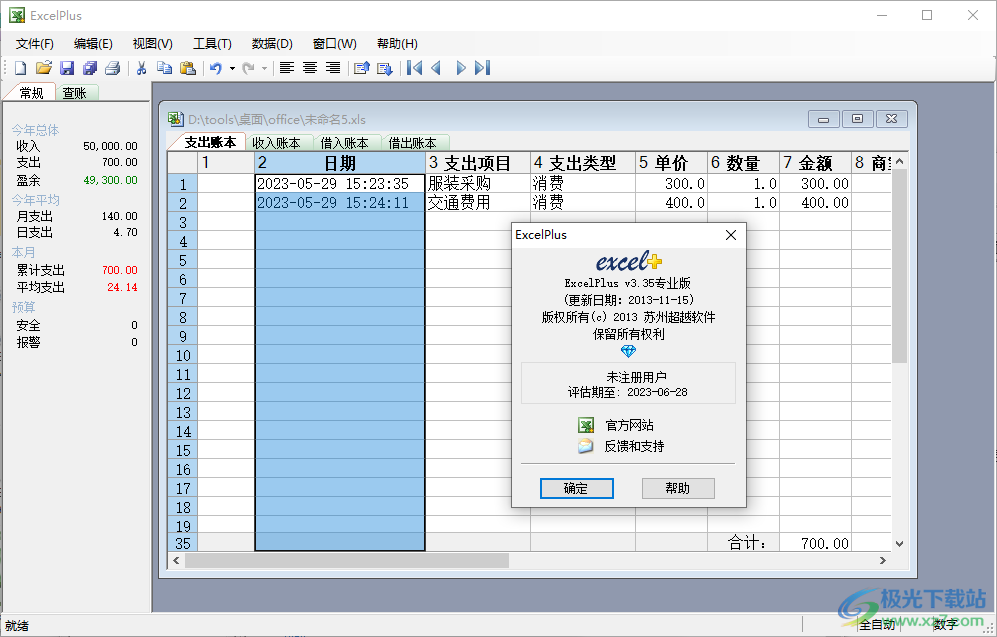
Task: Select date cell 2023-05-29 15:23:35
Action: (x=340, y=184)
